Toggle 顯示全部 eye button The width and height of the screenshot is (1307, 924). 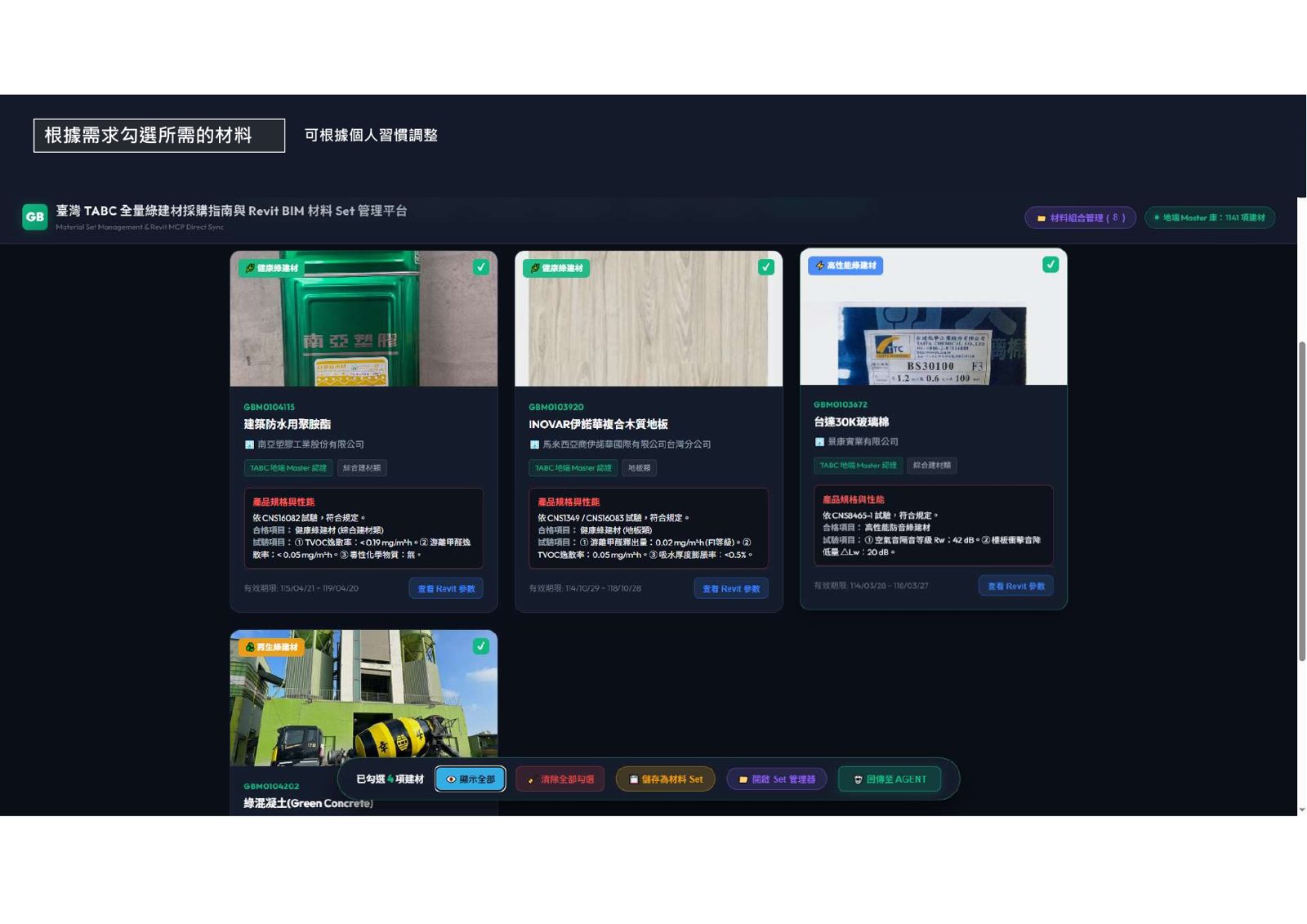coord(471,779)
